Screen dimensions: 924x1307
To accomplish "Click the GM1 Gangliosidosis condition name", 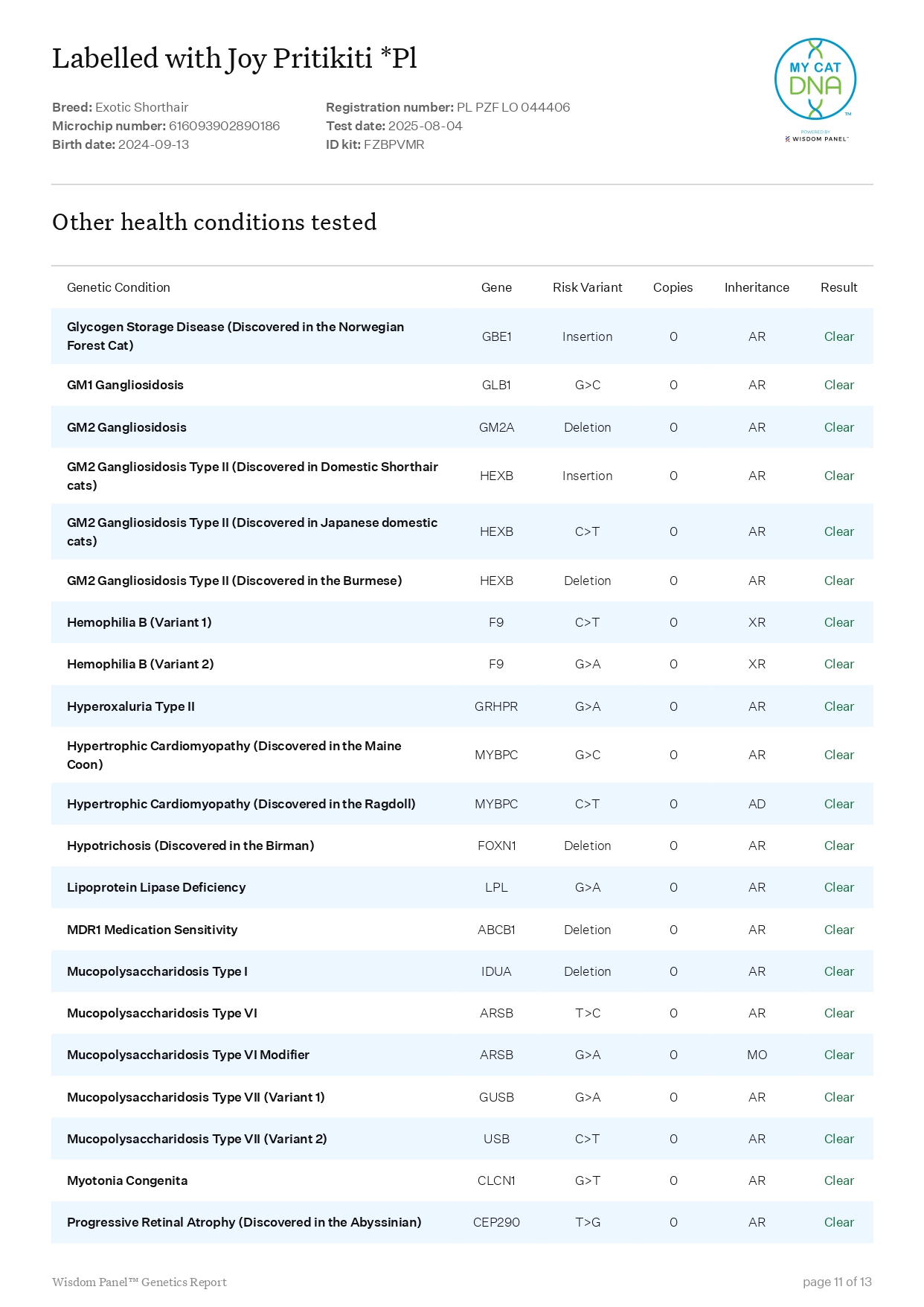I will tap(125, 385).
